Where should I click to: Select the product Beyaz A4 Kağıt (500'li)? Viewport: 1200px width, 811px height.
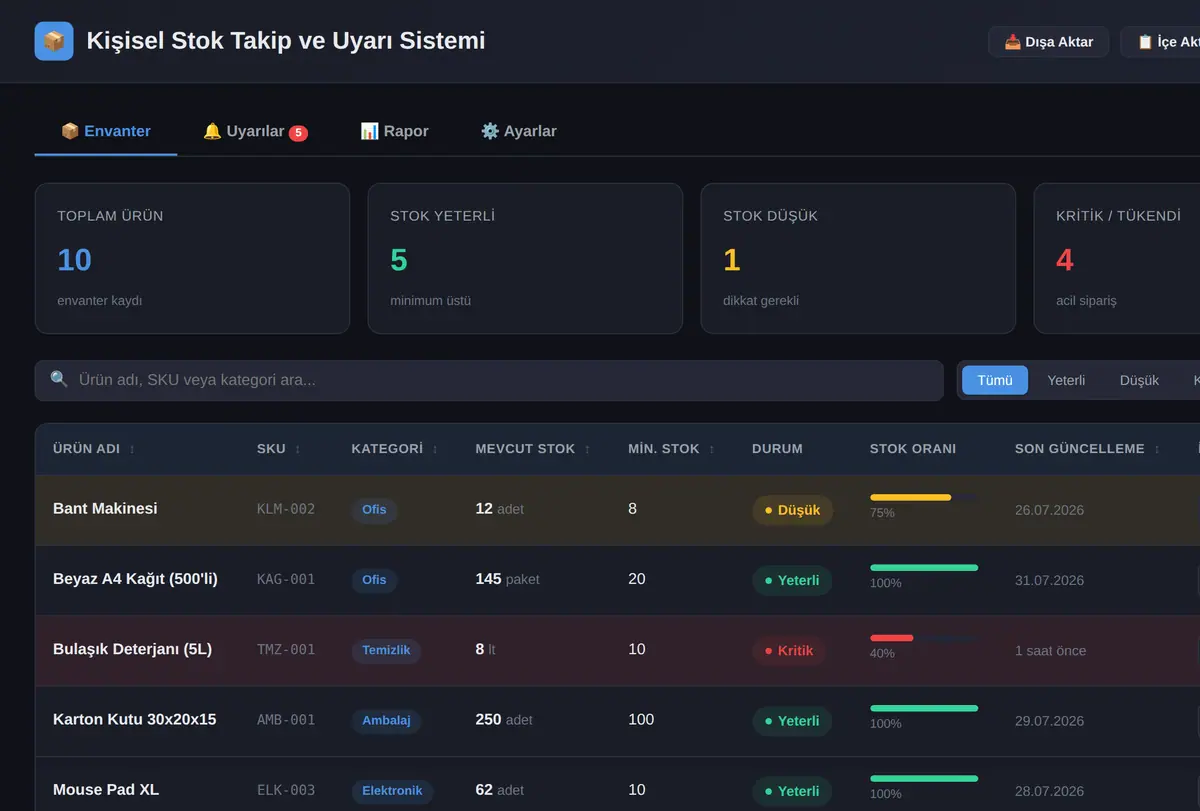(135, 579)
